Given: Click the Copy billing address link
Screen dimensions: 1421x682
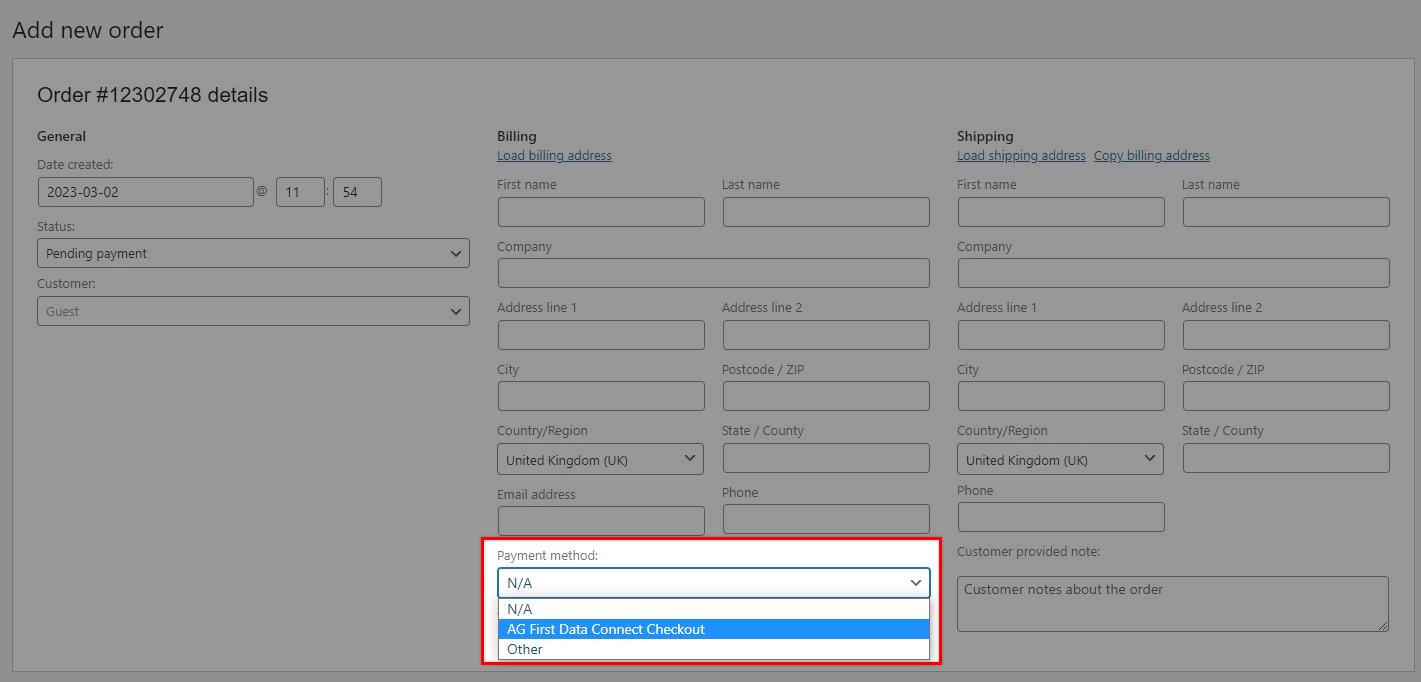Looking at the screenshot, I should 1152,156.
